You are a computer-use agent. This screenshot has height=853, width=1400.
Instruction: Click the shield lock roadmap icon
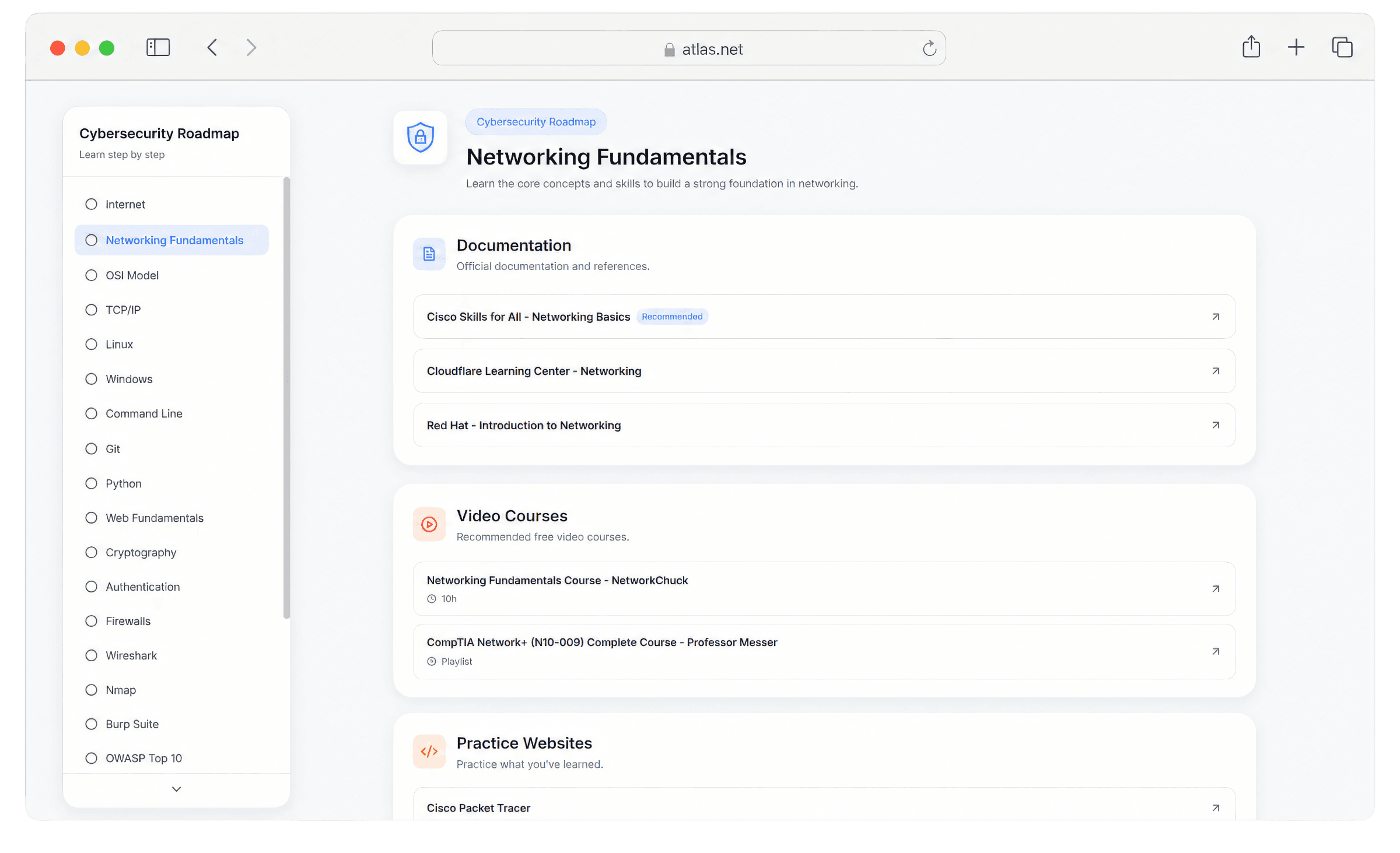click(x=421, y=138)
